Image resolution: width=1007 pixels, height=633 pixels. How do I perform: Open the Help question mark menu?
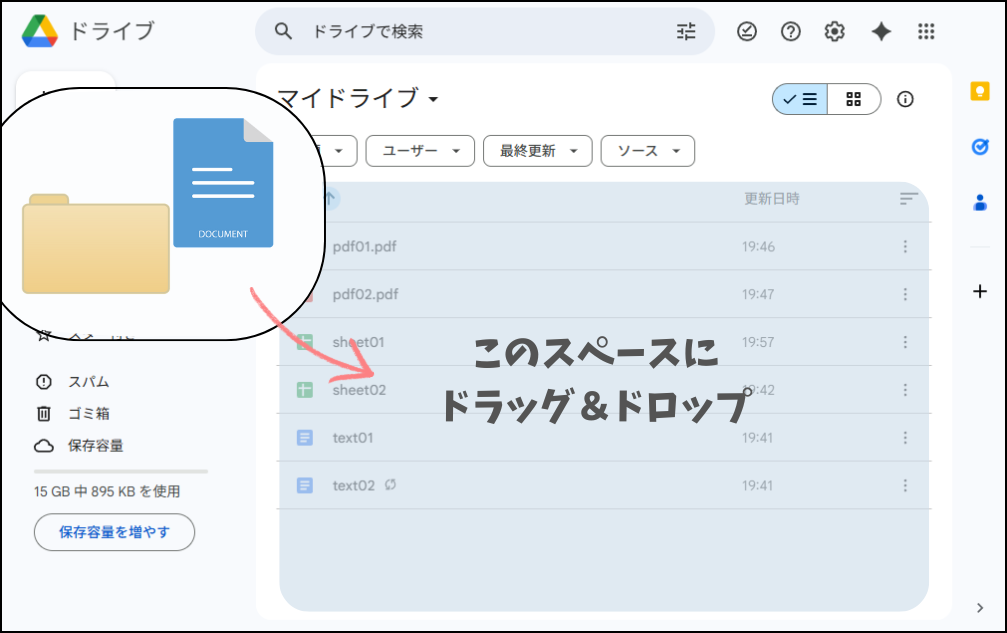coord(791,31)
